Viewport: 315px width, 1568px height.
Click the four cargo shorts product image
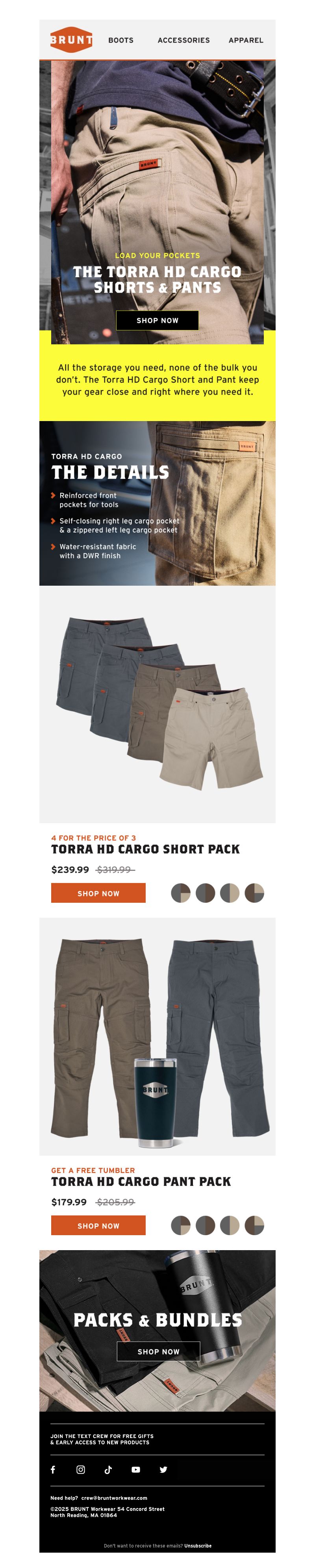[157, 704]
